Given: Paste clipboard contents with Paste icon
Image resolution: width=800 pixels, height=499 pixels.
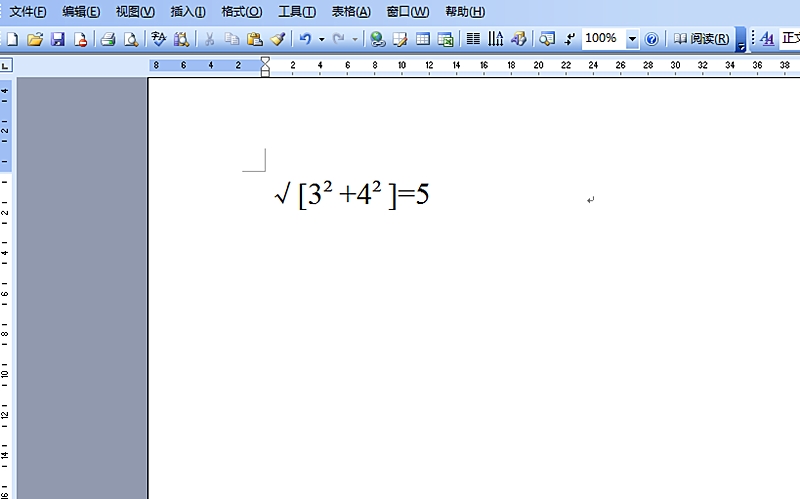Looking at the screenshot, I should (x=254, y=39).
